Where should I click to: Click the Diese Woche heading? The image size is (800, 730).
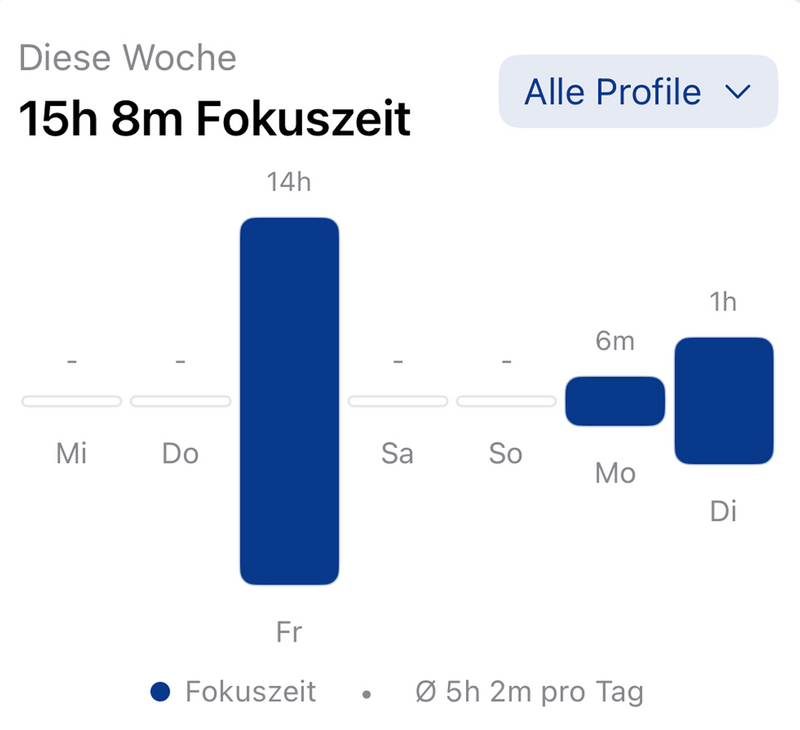(x=129, y=58)
